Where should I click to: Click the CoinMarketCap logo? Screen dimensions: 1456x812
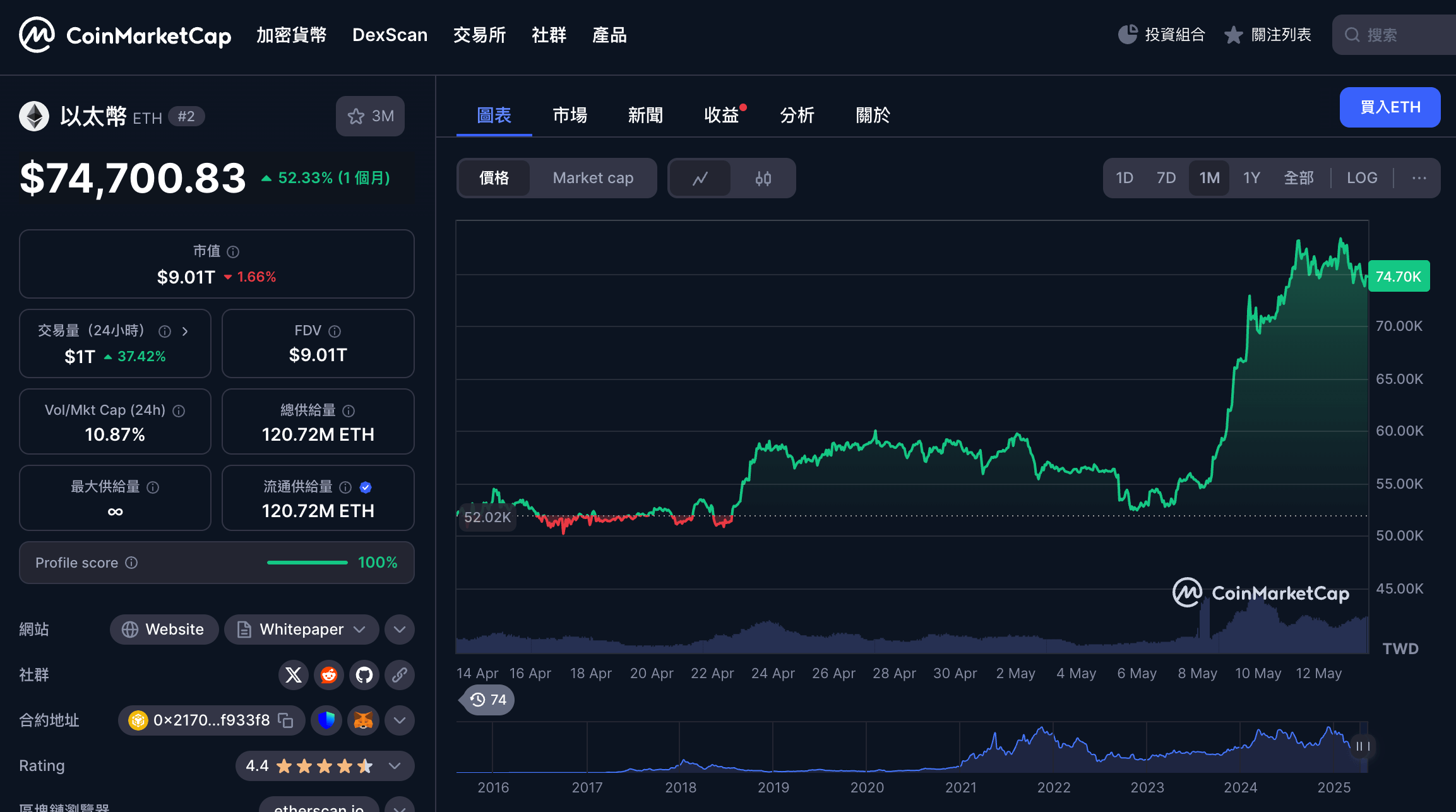(125, 35)
